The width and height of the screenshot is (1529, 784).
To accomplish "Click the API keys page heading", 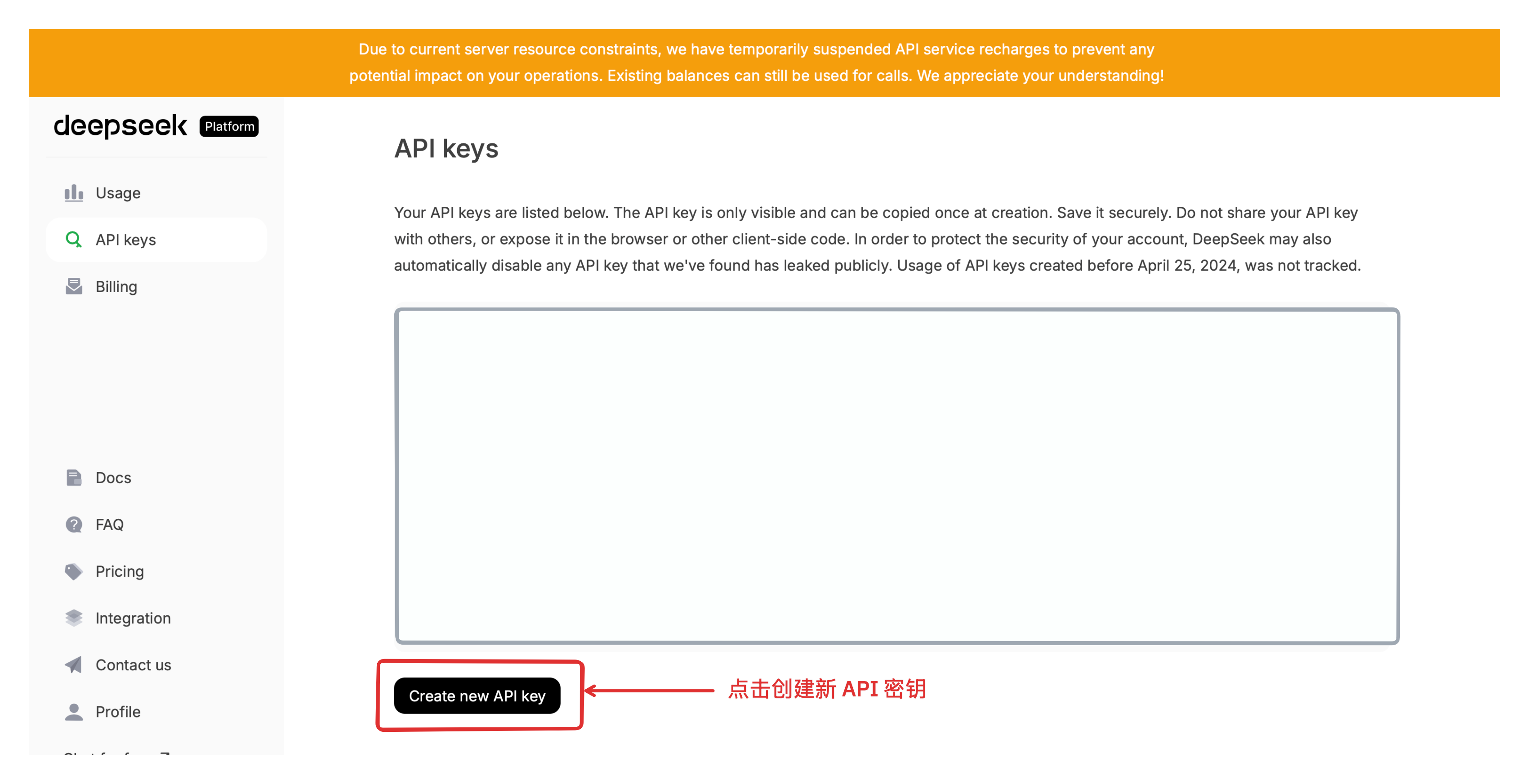I will point(446,148).
